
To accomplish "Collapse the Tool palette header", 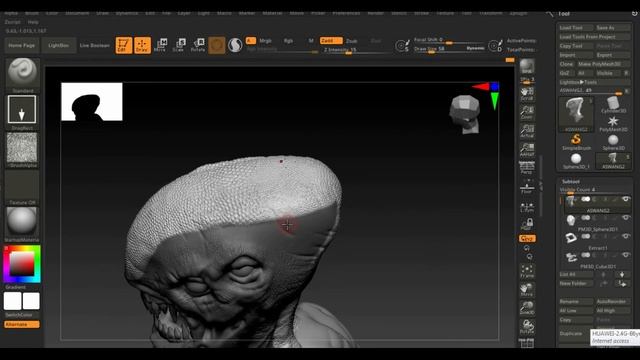I will click(x=564, y=14).
